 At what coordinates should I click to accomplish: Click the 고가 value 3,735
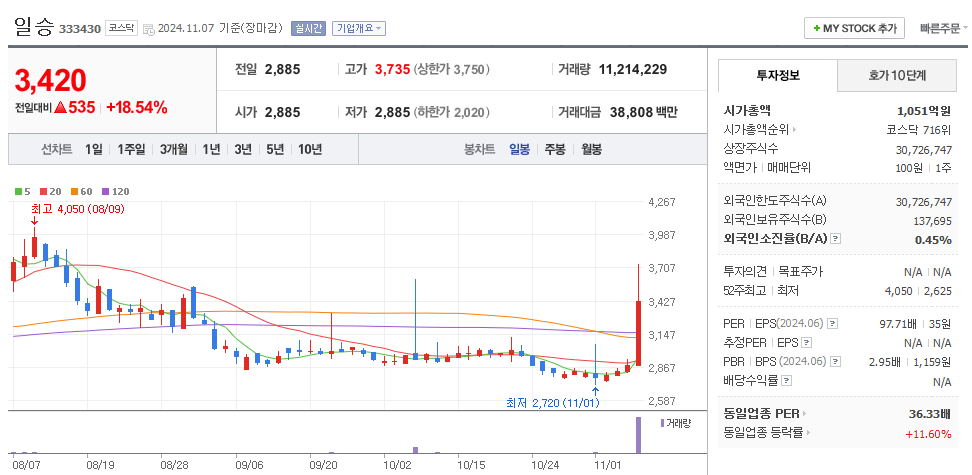[392, 69]
